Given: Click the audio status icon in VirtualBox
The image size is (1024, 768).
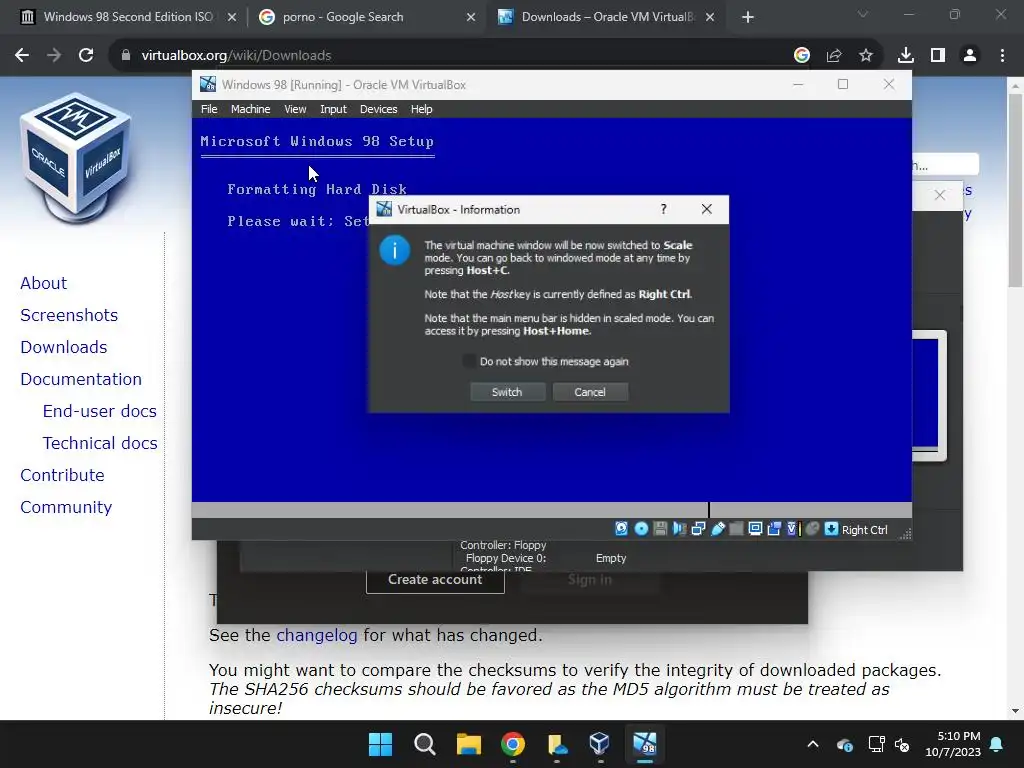Looking at the screenshot, I should (x=679, y=529).
